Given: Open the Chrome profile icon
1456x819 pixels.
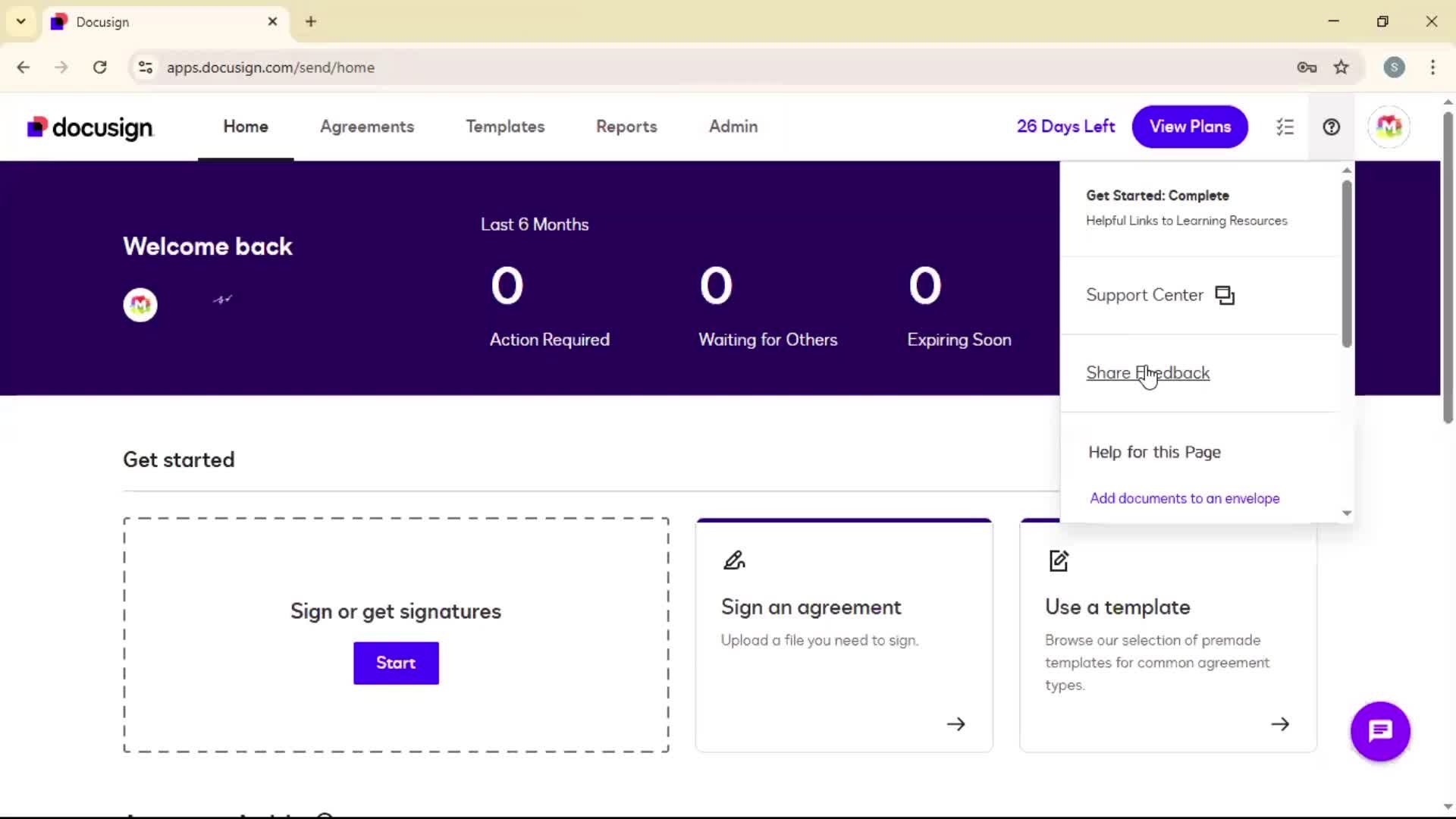Looking at the screenshot, I should click(1394, 67).
